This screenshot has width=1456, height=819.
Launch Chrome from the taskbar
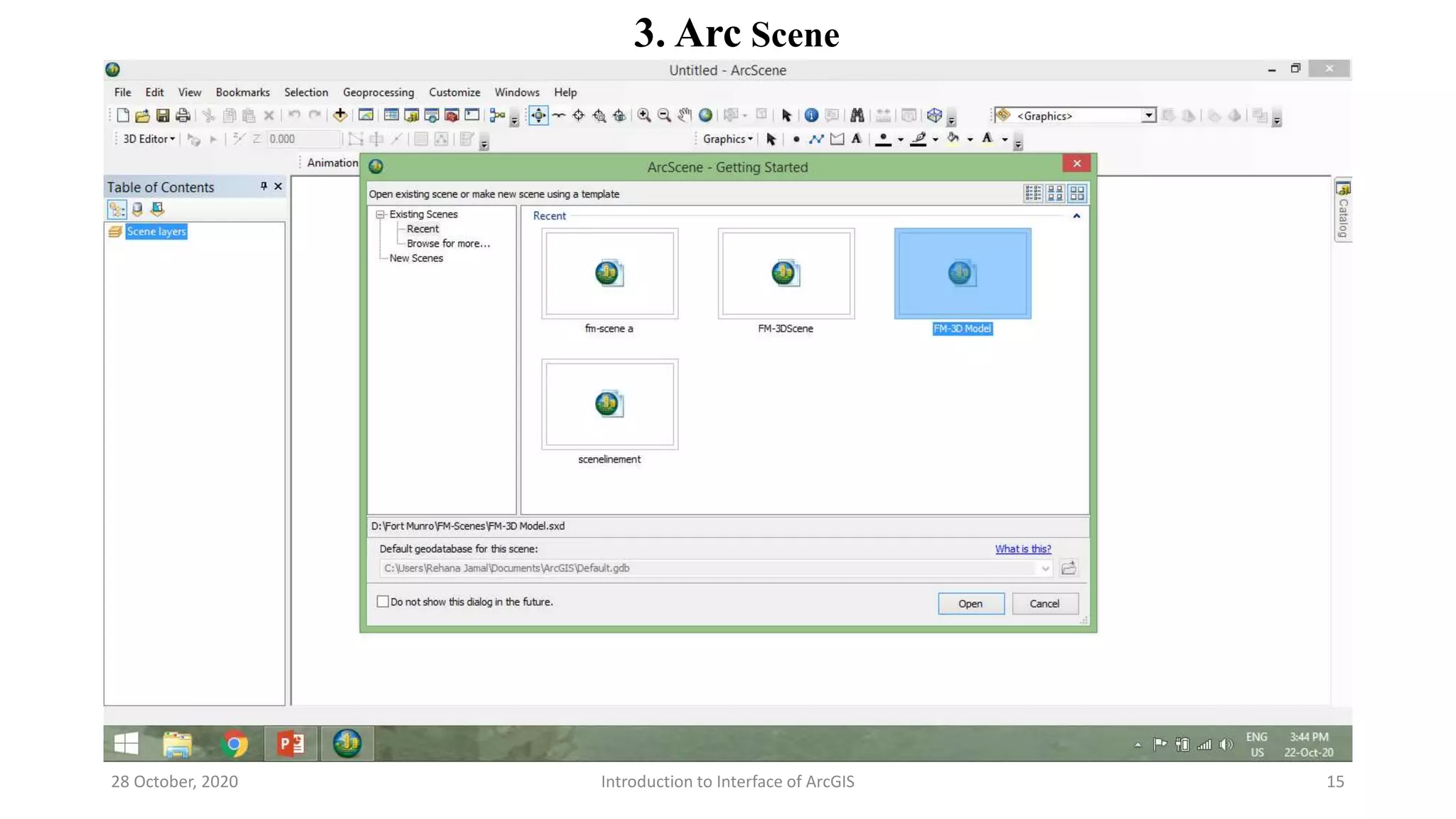pyautogui.click(x=234, y=744)
